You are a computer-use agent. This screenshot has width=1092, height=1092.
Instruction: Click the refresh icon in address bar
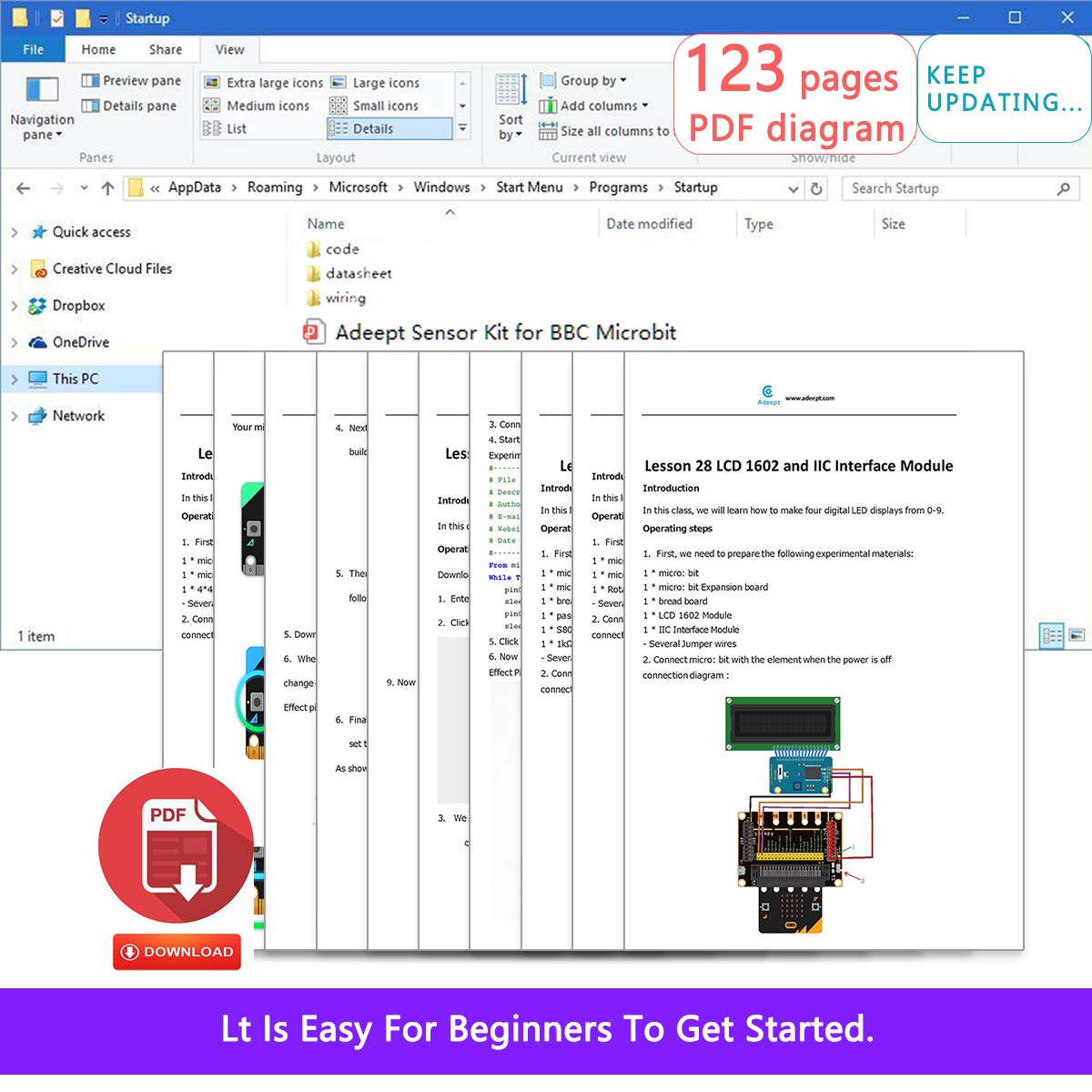(x=816, y=188)
